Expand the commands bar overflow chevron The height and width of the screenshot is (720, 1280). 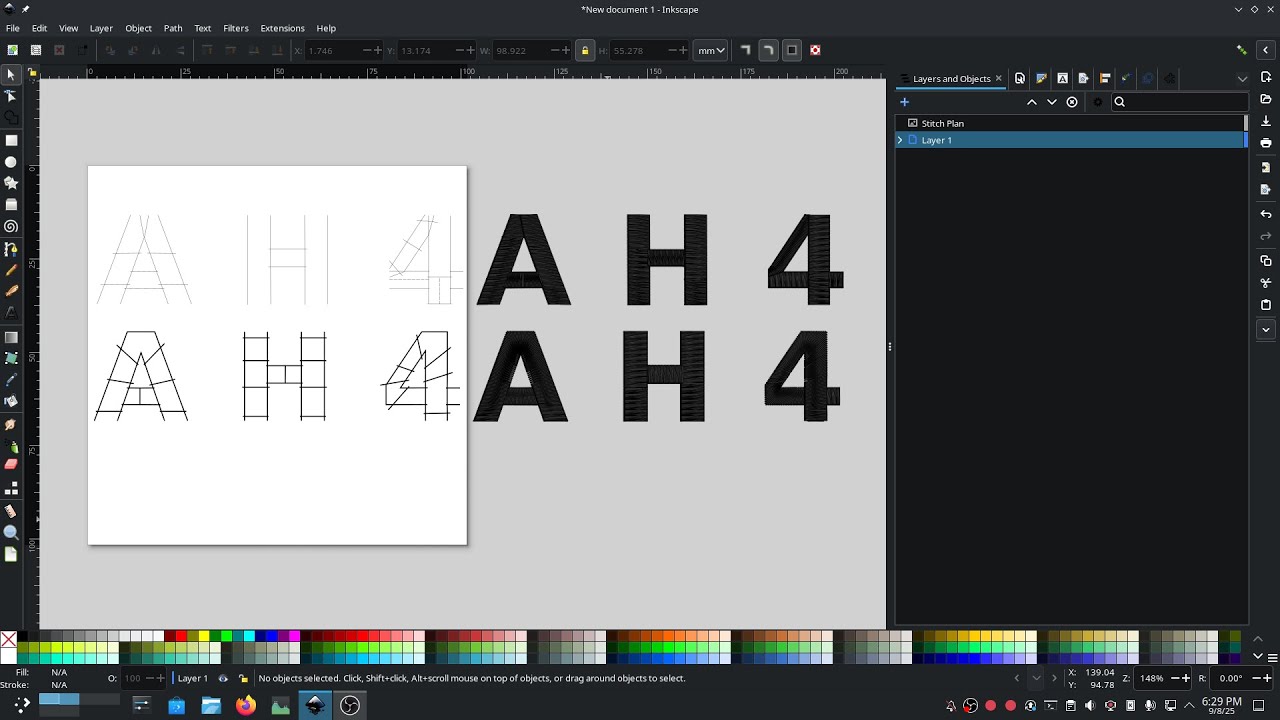coord(1266,329)
